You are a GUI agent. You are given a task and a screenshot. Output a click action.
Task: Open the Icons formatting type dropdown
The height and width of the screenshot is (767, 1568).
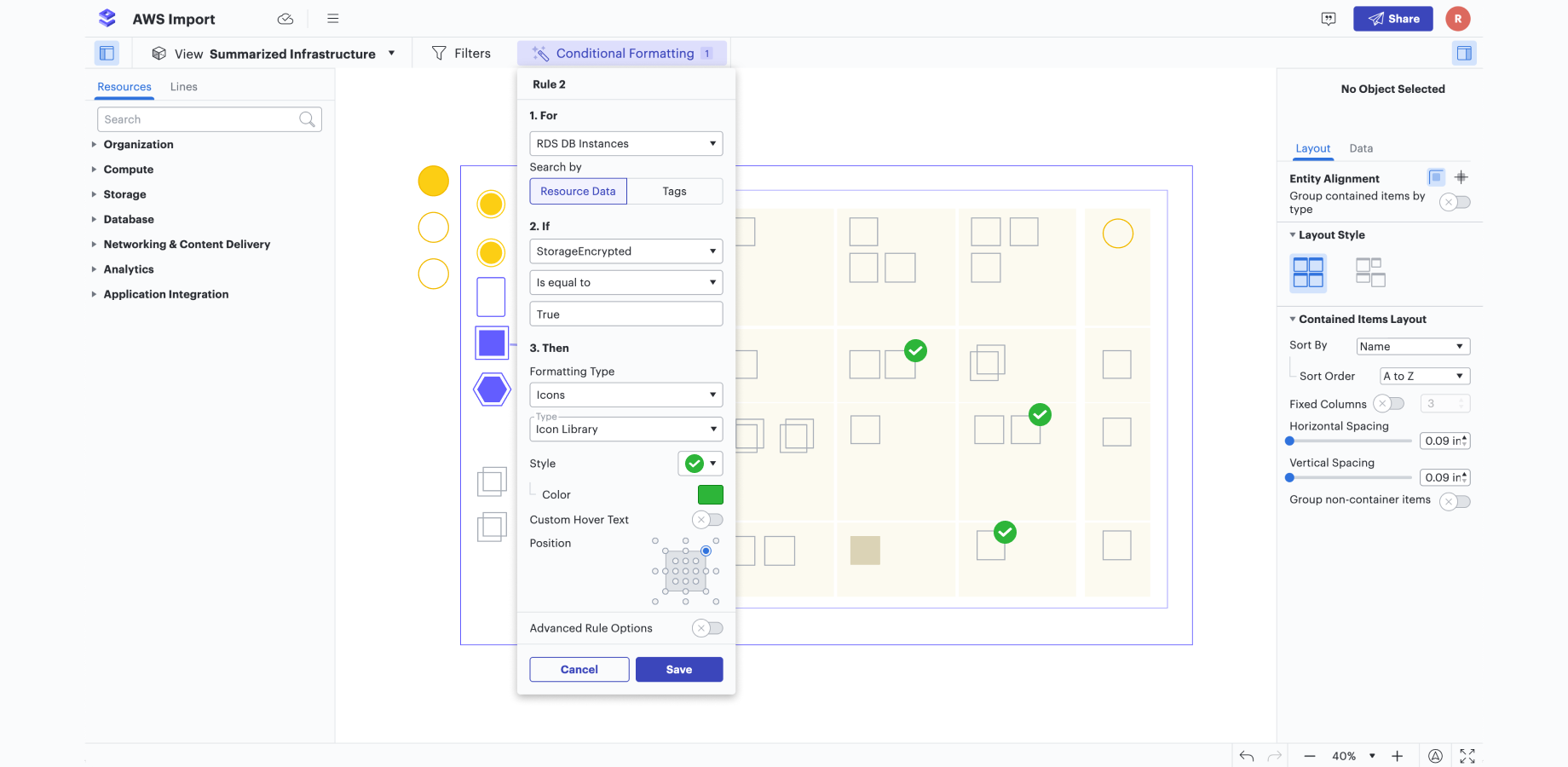tap(626, 395)
